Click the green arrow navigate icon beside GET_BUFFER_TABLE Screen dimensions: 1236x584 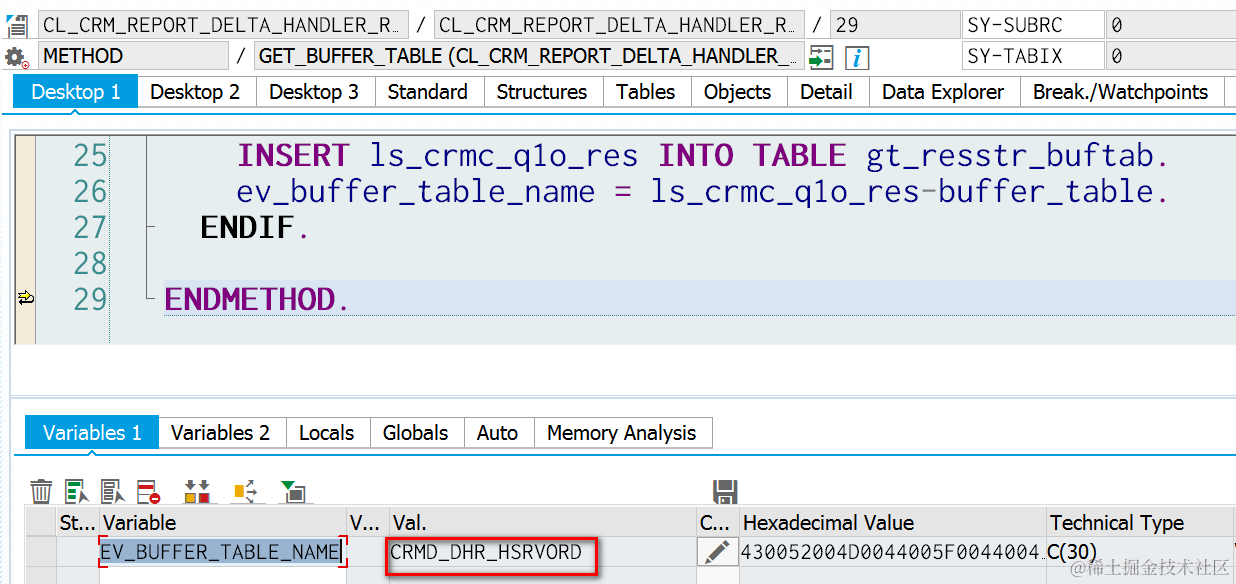[821, 57]
